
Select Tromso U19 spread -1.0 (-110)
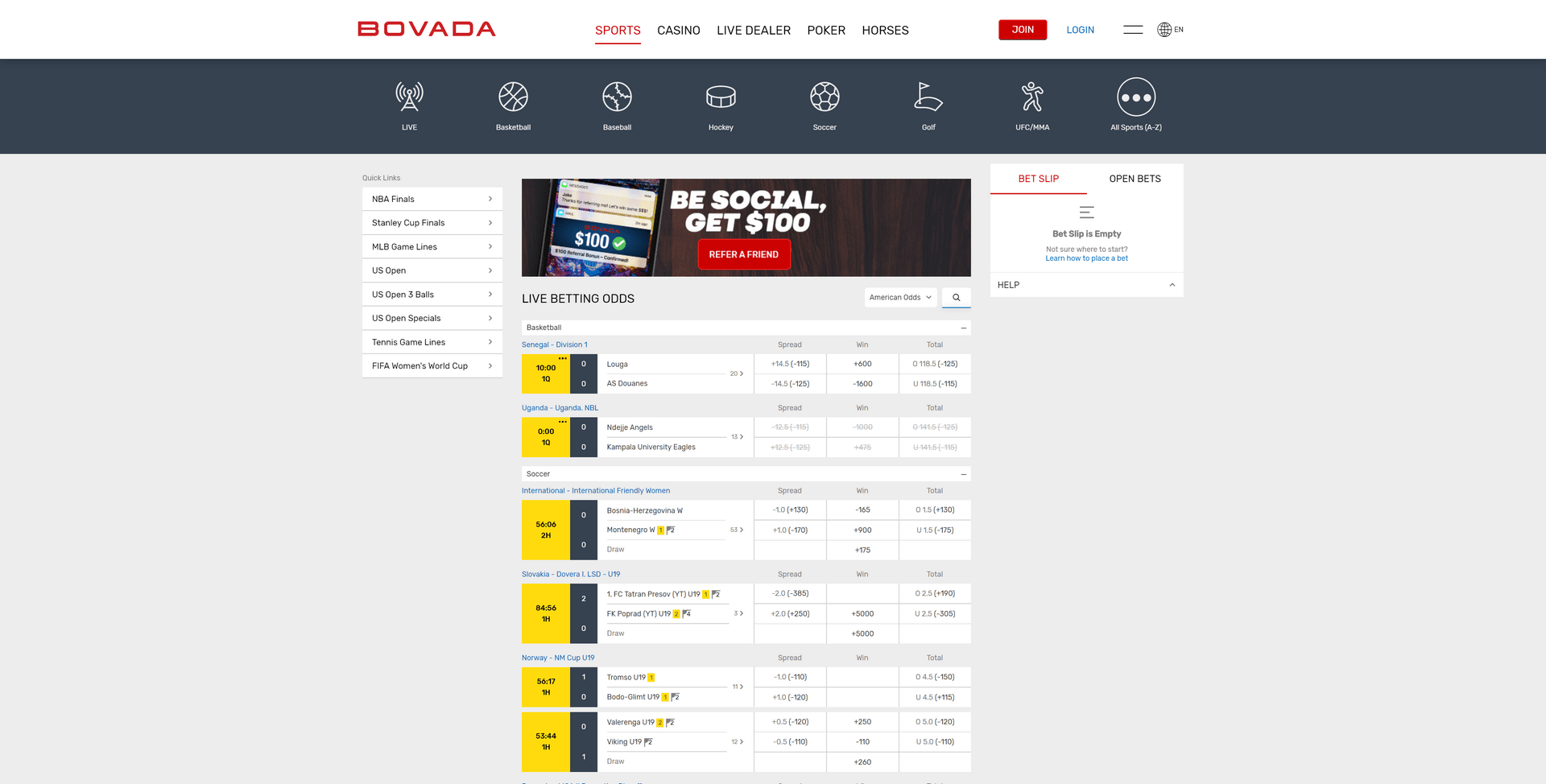click(790, 677)
